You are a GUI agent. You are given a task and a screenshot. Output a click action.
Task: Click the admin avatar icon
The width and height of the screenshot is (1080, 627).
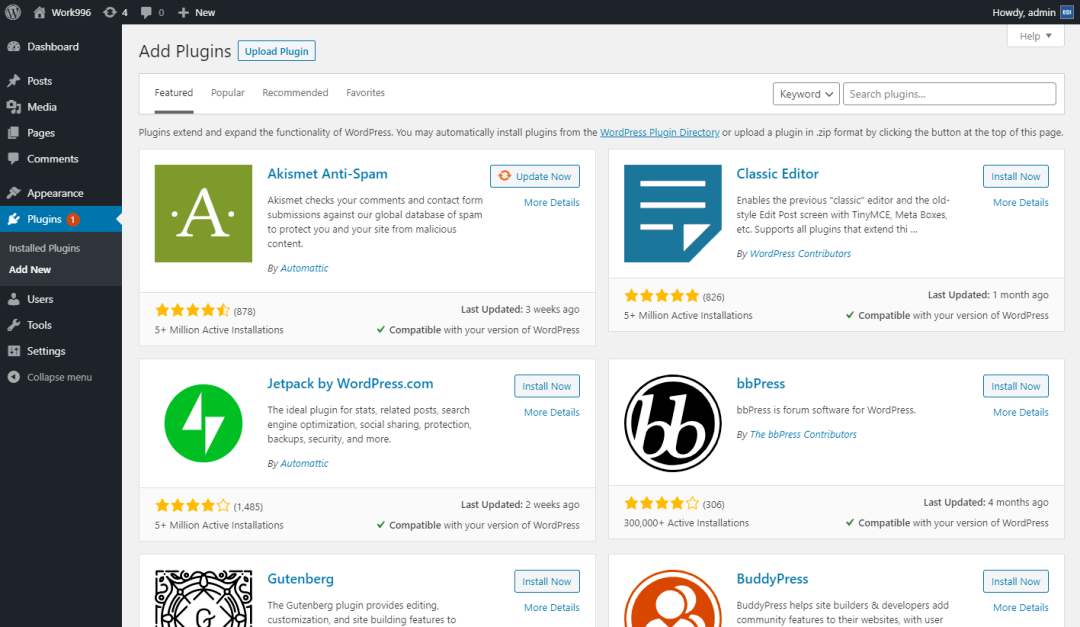coord(1066,12)
